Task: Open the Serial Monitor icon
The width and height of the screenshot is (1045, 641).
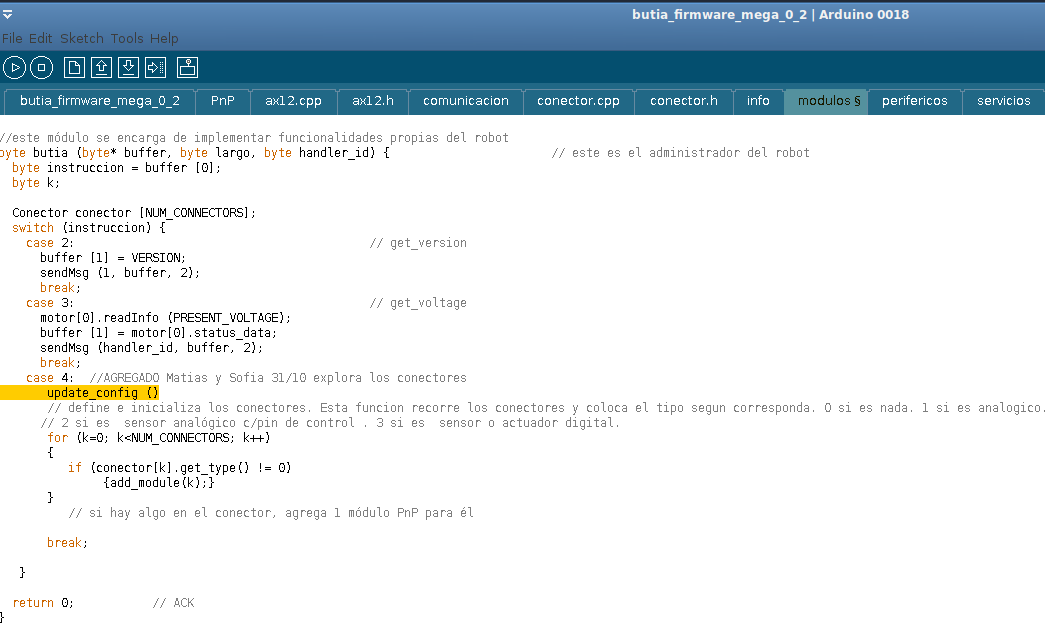Action: pyautogui.click(x=188, y=68)
